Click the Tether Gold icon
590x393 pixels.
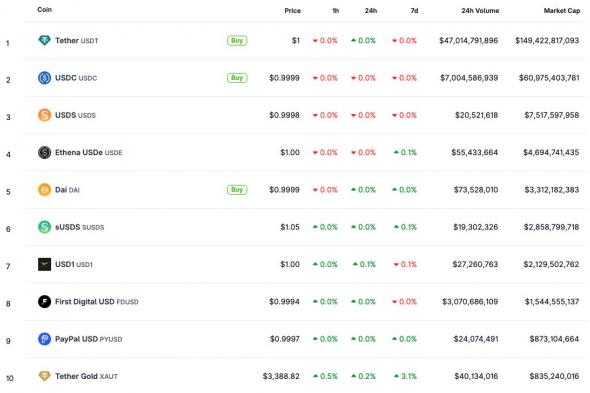tap(44, 376)
